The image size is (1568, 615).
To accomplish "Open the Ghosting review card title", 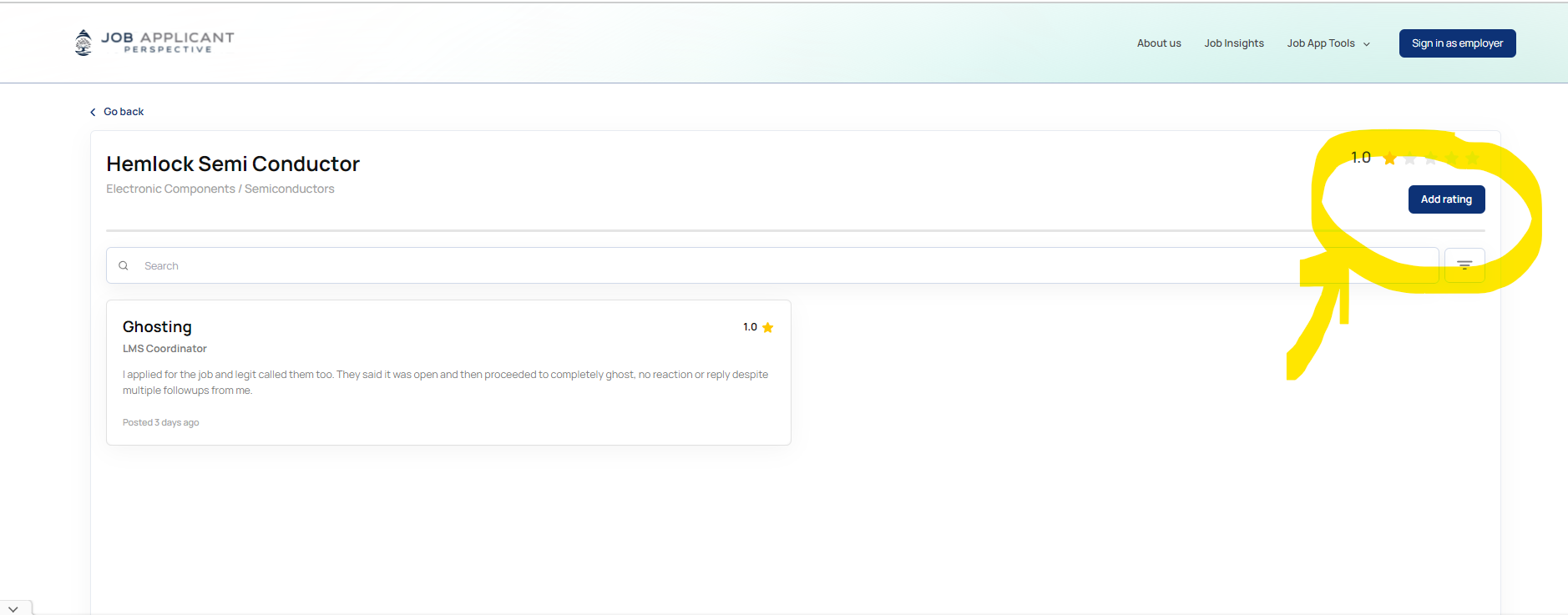I will pyautogui.click(x=157, y=326).
